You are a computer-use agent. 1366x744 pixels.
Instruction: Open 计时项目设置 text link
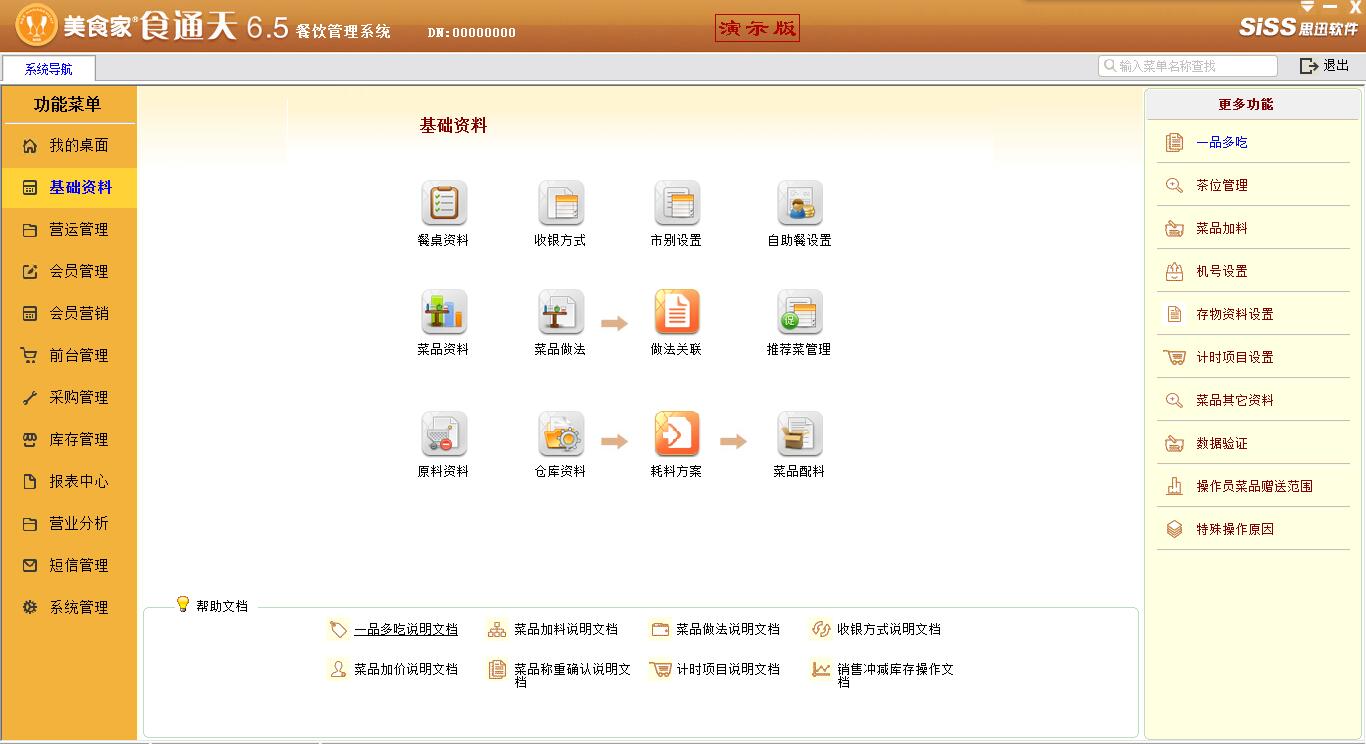(1235, 357)
